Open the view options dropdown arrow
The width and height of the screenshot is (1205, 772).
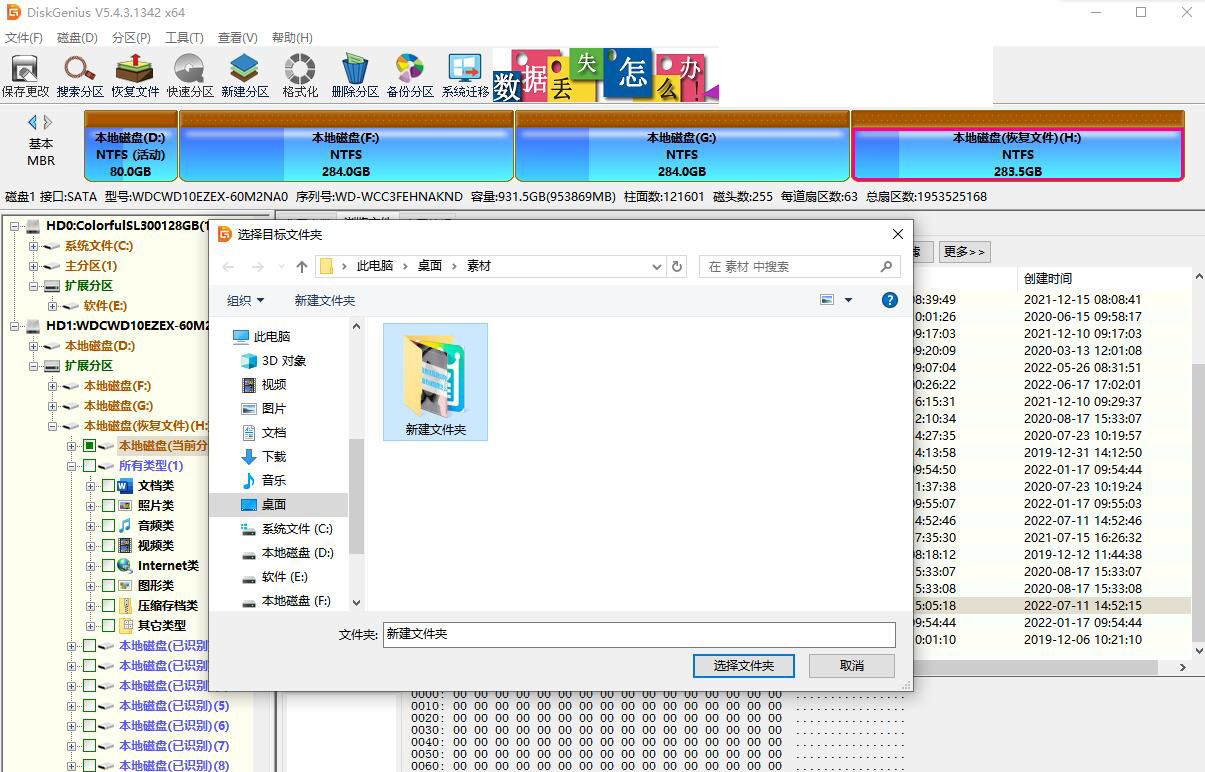pyautogui.click(x=849, y=300)
